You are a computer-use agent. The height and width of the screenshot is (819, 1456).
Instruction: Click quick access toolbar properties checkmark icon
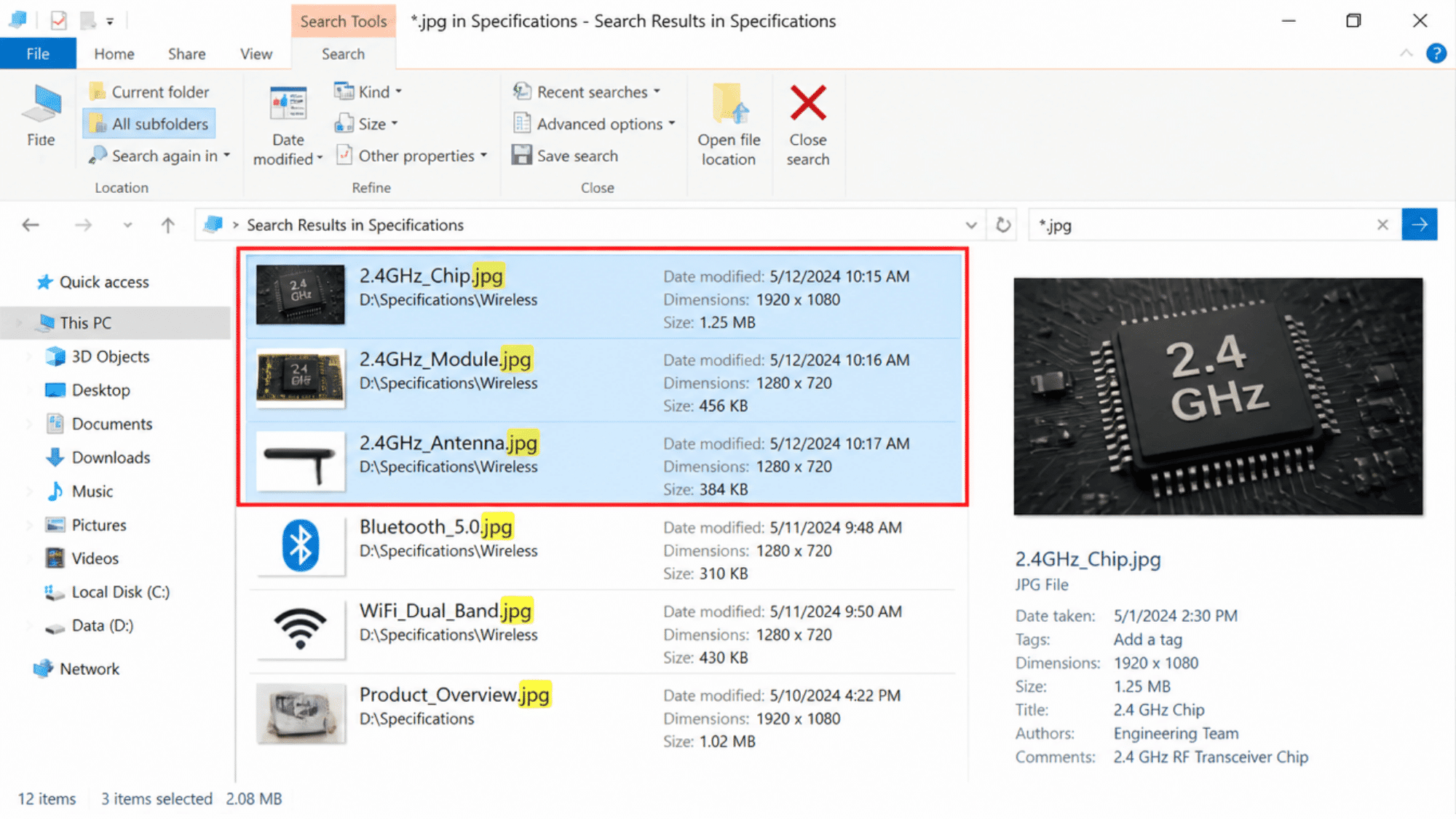pyautogui.click(x=58, y=20)
